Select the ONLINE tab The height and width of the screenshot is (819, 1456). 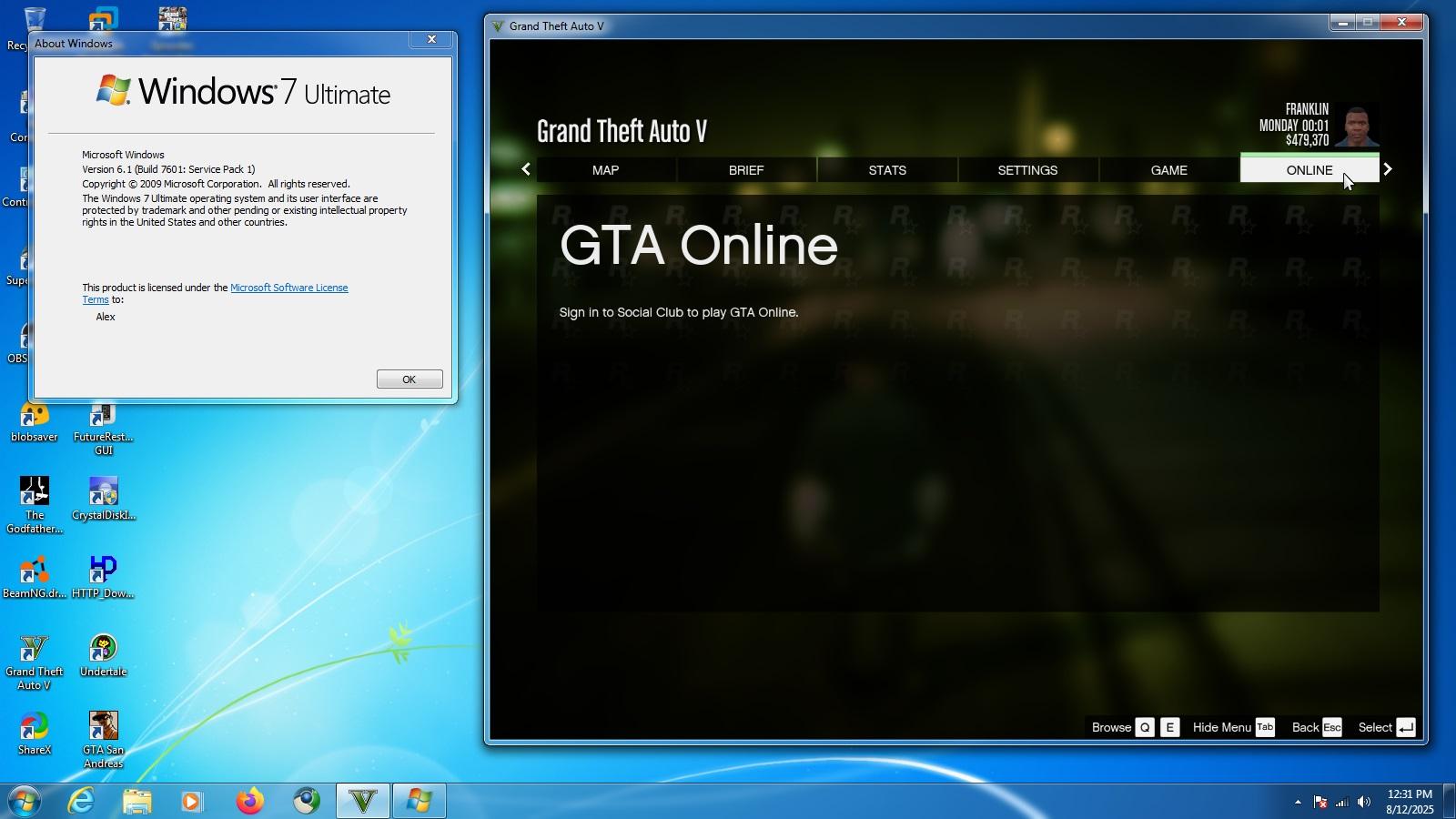pos(1309,170)
